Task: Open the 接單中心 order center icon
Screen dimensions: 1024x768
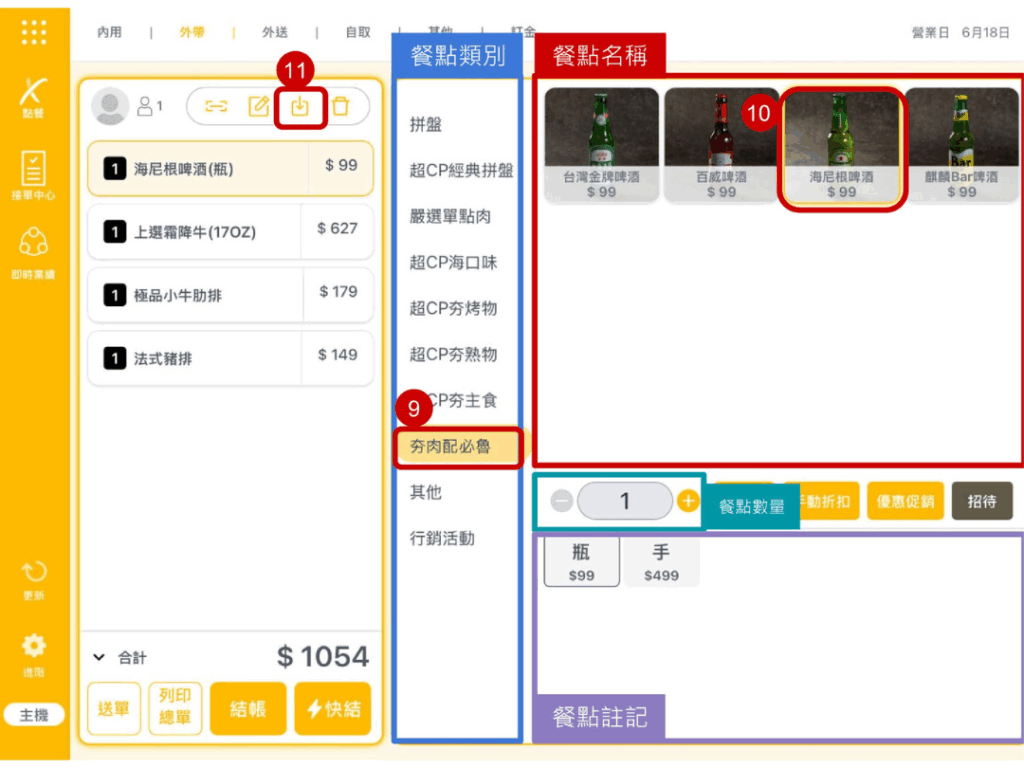Action: [x=34, y=175]
